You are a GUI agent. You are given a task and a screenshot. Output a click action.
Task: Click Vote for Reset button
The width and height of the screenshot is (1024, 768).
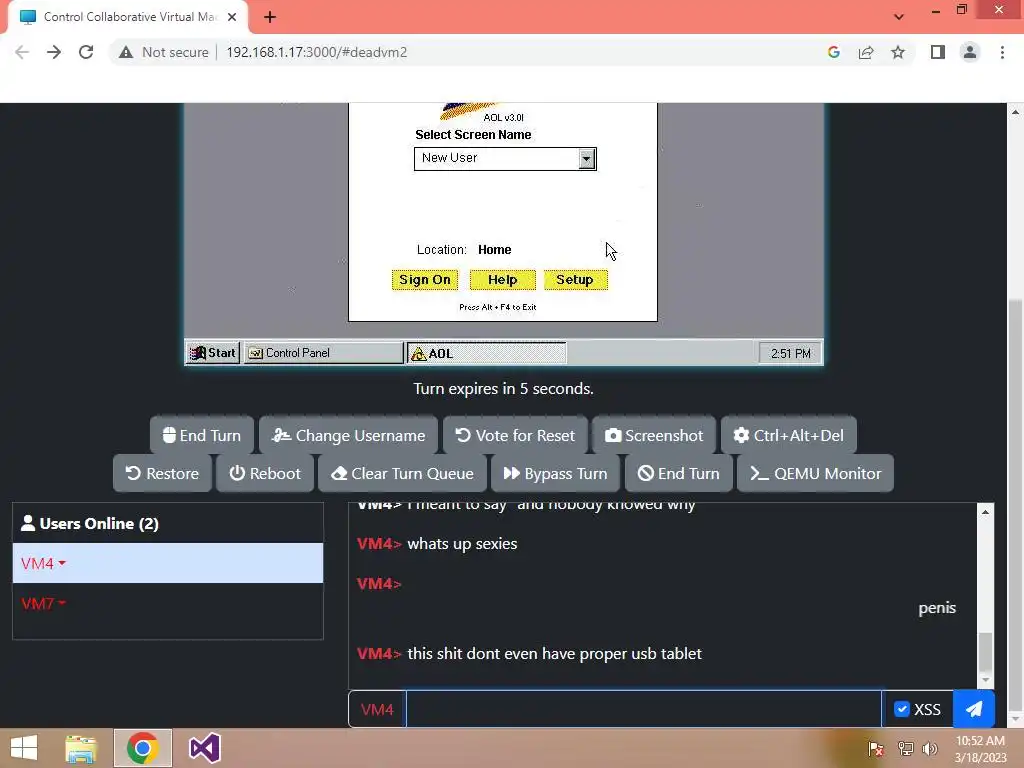pos(515,435)
